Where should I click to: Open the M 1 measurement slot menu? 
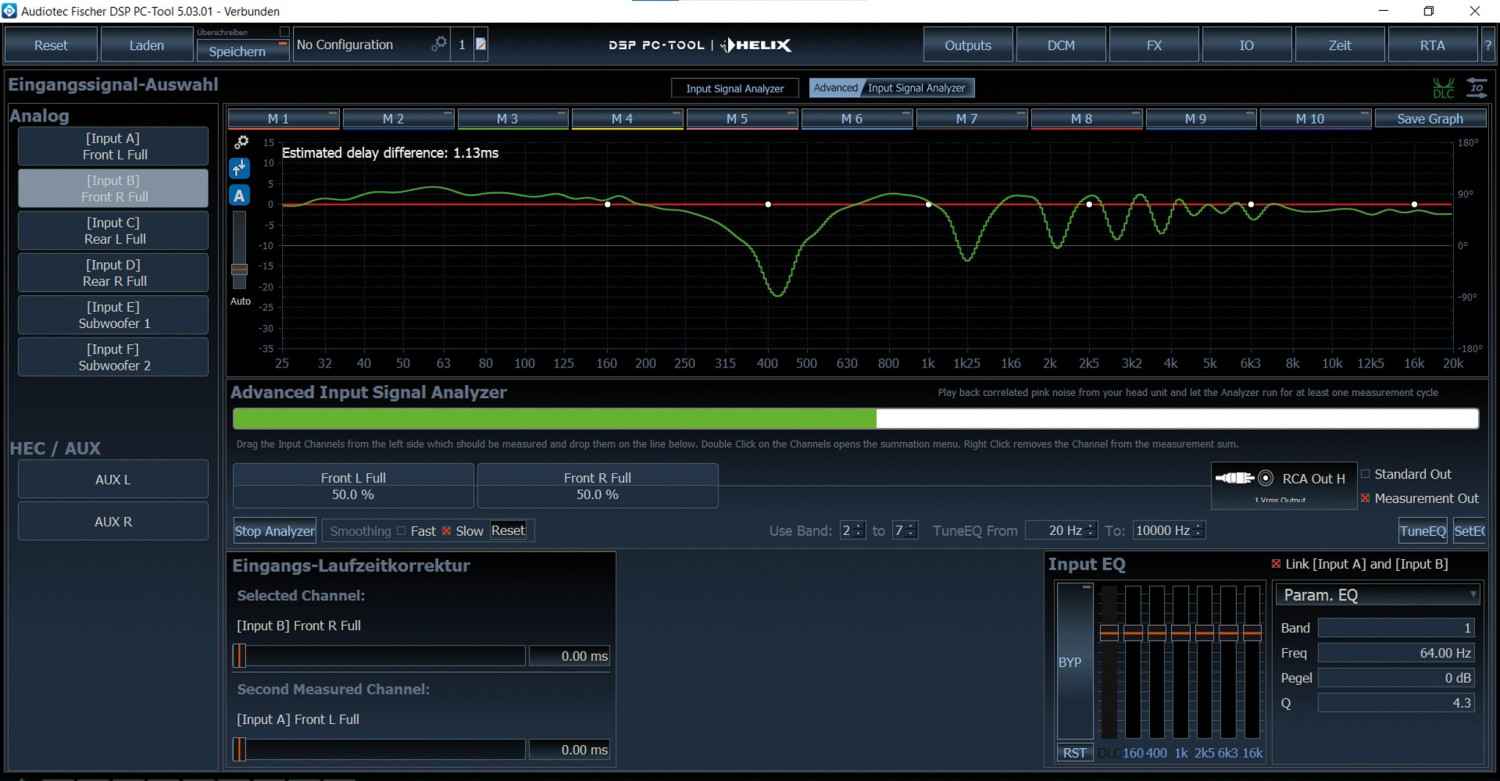(284, 119)
